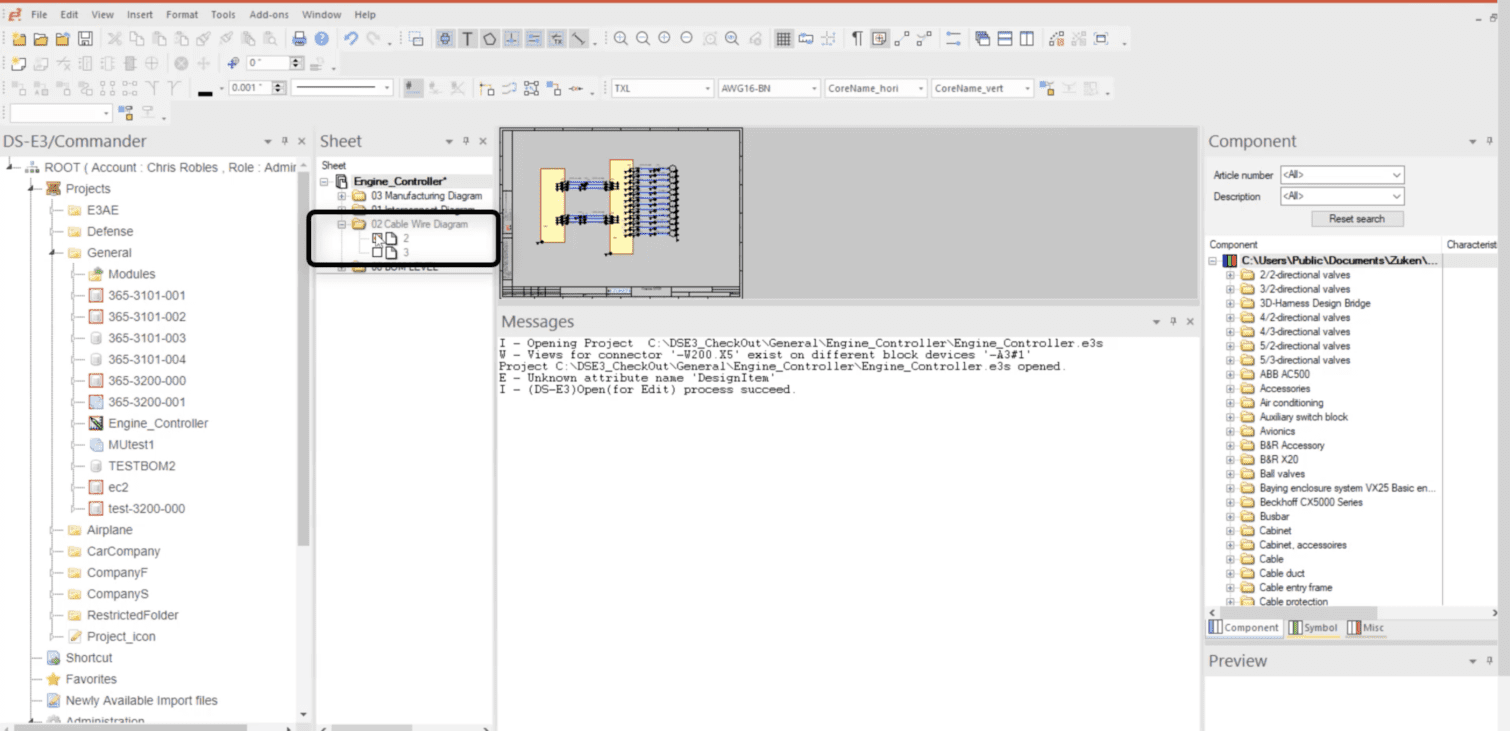This screenshot has height=731, width=1510.
Task: Toggle the highlighted horizontal lines tool button
Action: click(x=534, y=39)
